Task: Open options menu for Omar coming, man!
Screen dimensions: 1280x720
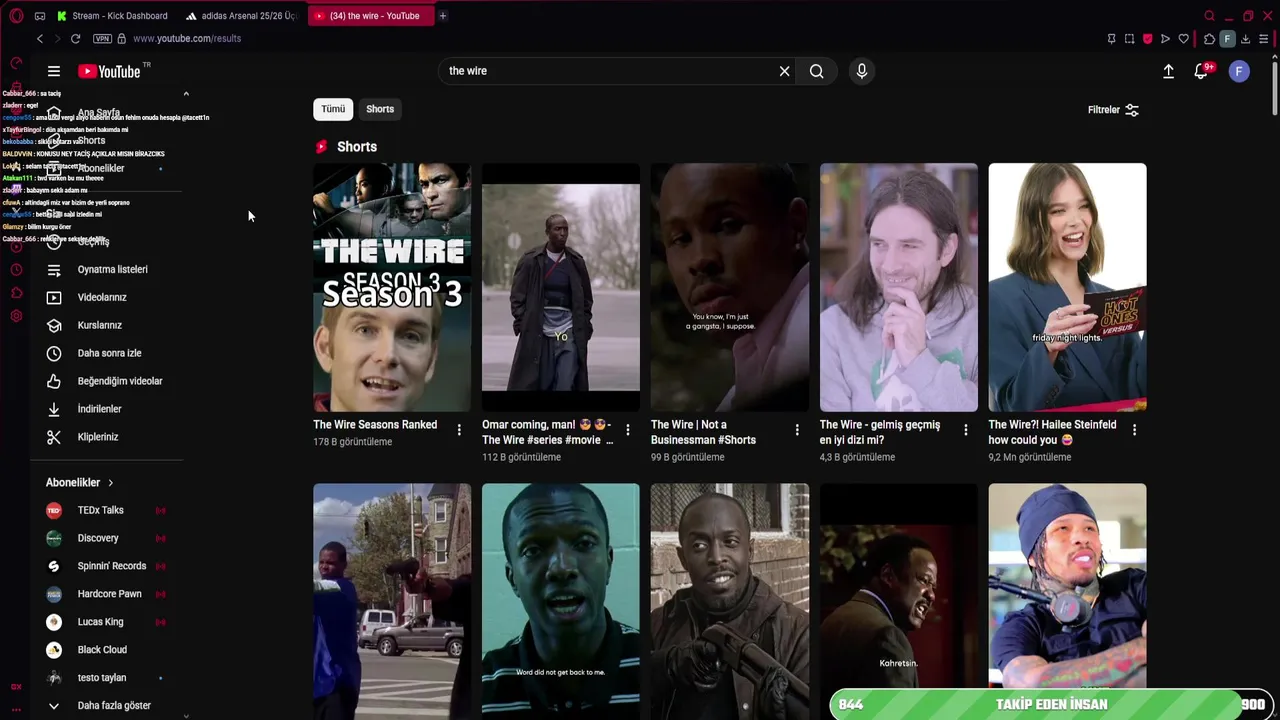Action: 628,430
